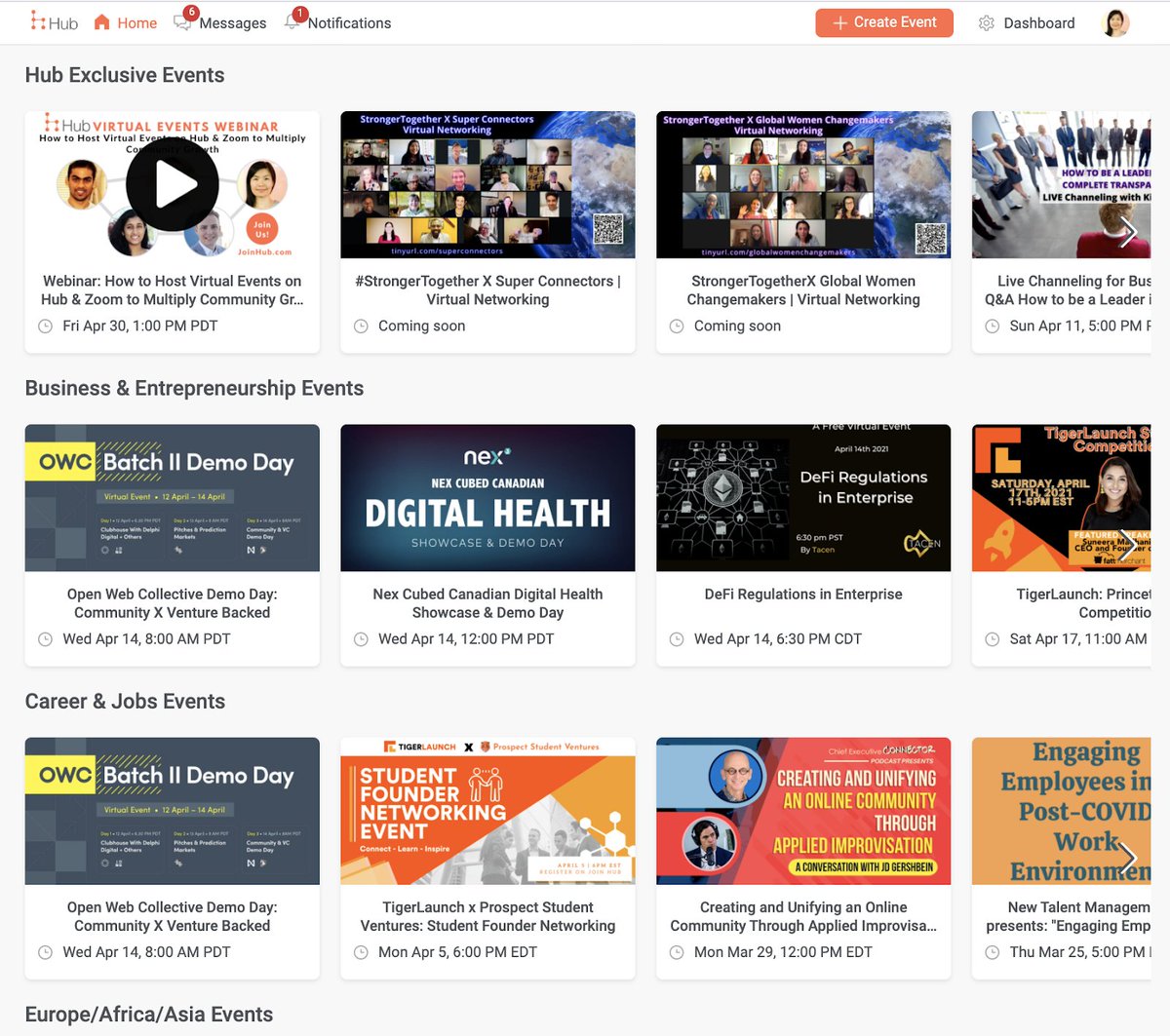
Task: Click clock icon beside Wed Apr 14, 6:30 PM
Action: (677, 639)
